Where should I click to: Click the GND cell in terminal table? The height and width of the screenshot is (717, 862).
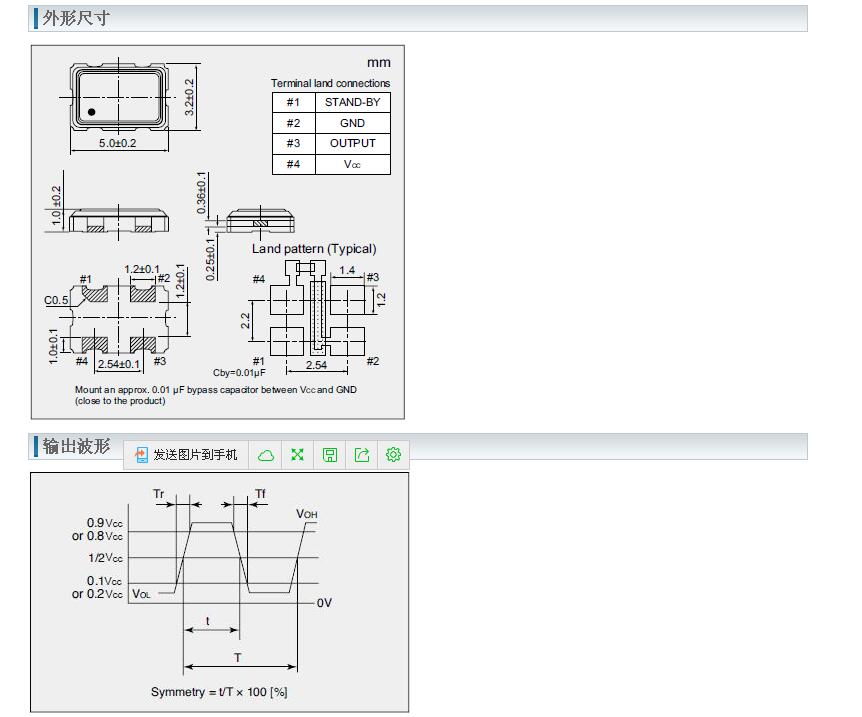[352, 123]
